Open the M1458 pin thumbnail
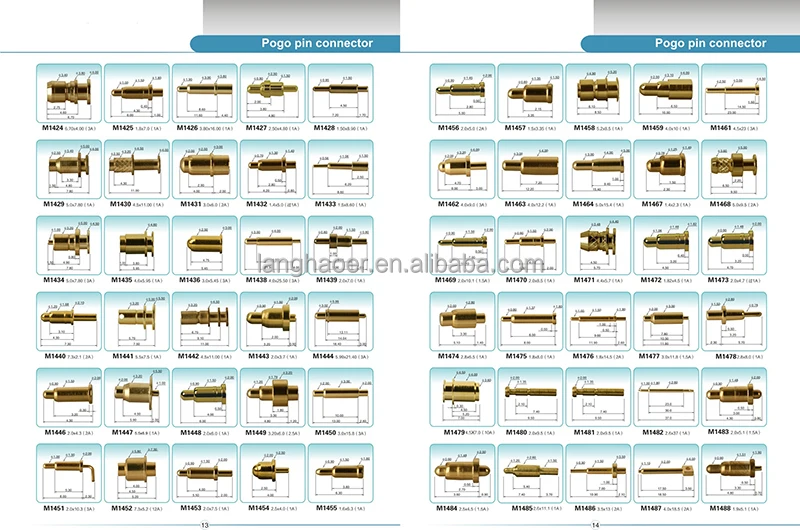This screenshot has width=800, height=530. coord(598,93)
